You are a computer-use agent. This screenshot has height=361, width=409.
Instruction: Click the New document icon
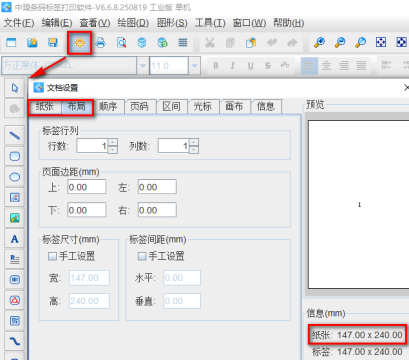(x=11, y=43)
